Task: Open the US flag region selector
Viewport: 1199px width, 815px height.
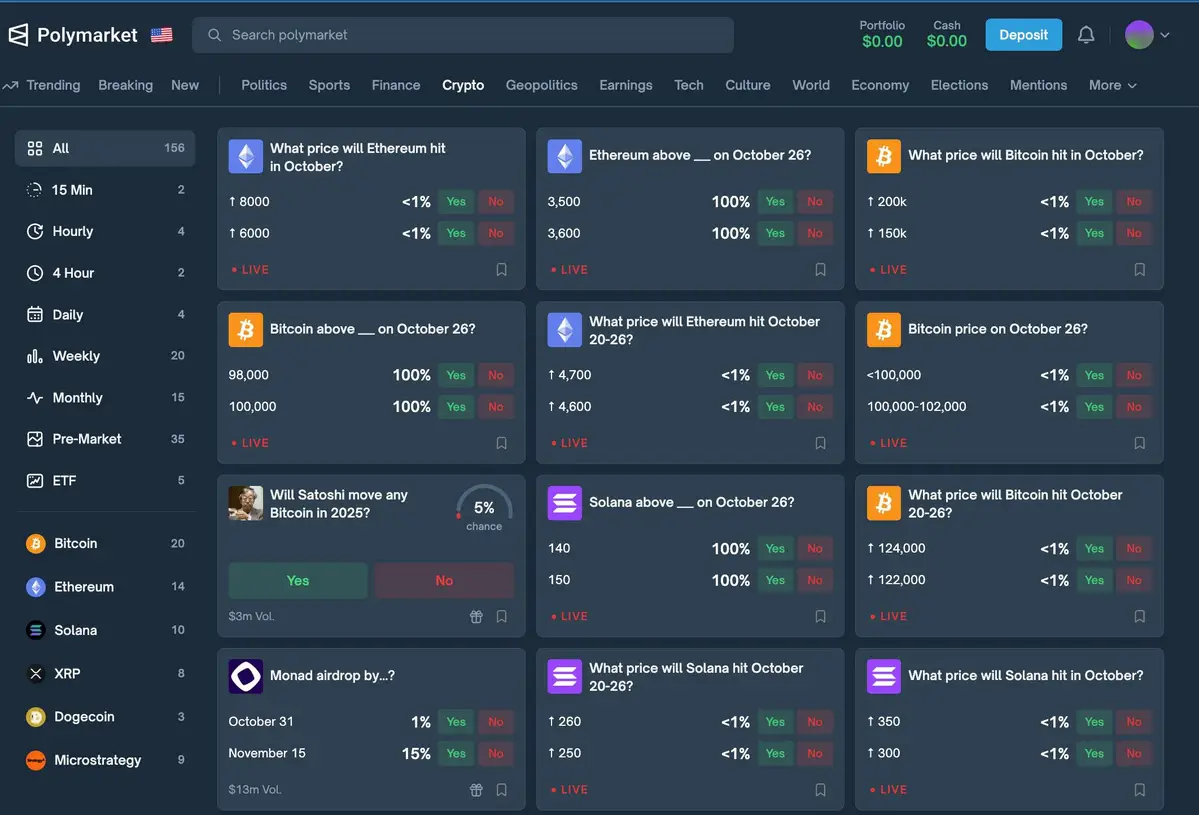Action: coord(161,35)
